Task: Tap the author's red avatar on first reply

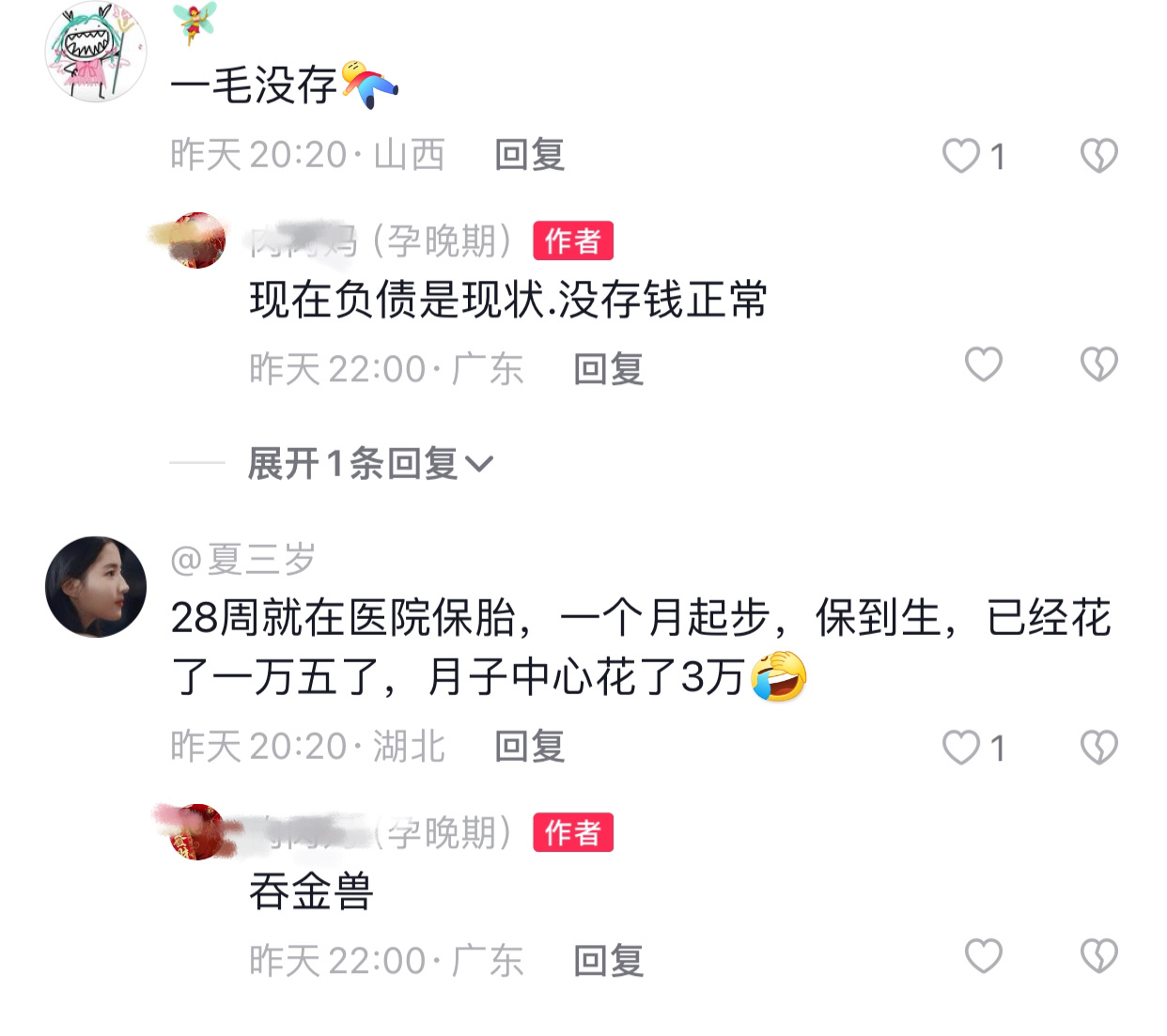Action: pos(197,240)
